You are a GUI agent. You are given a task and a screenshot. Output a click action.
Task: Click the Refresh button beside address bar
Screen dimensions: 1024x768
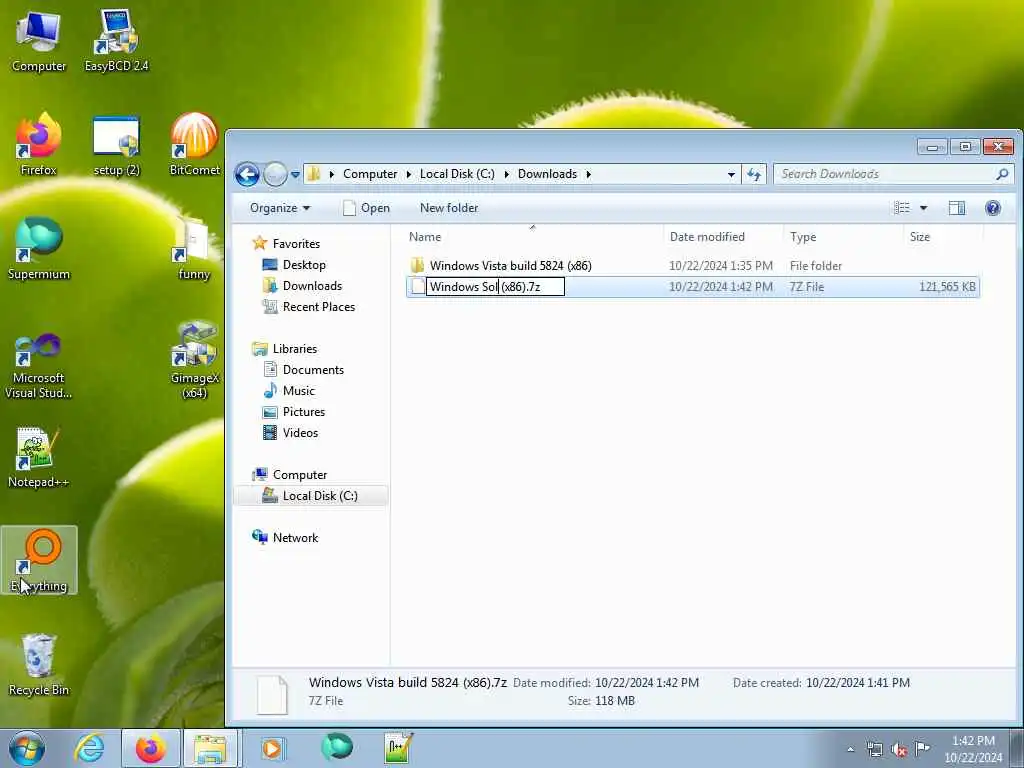(754, 174)
